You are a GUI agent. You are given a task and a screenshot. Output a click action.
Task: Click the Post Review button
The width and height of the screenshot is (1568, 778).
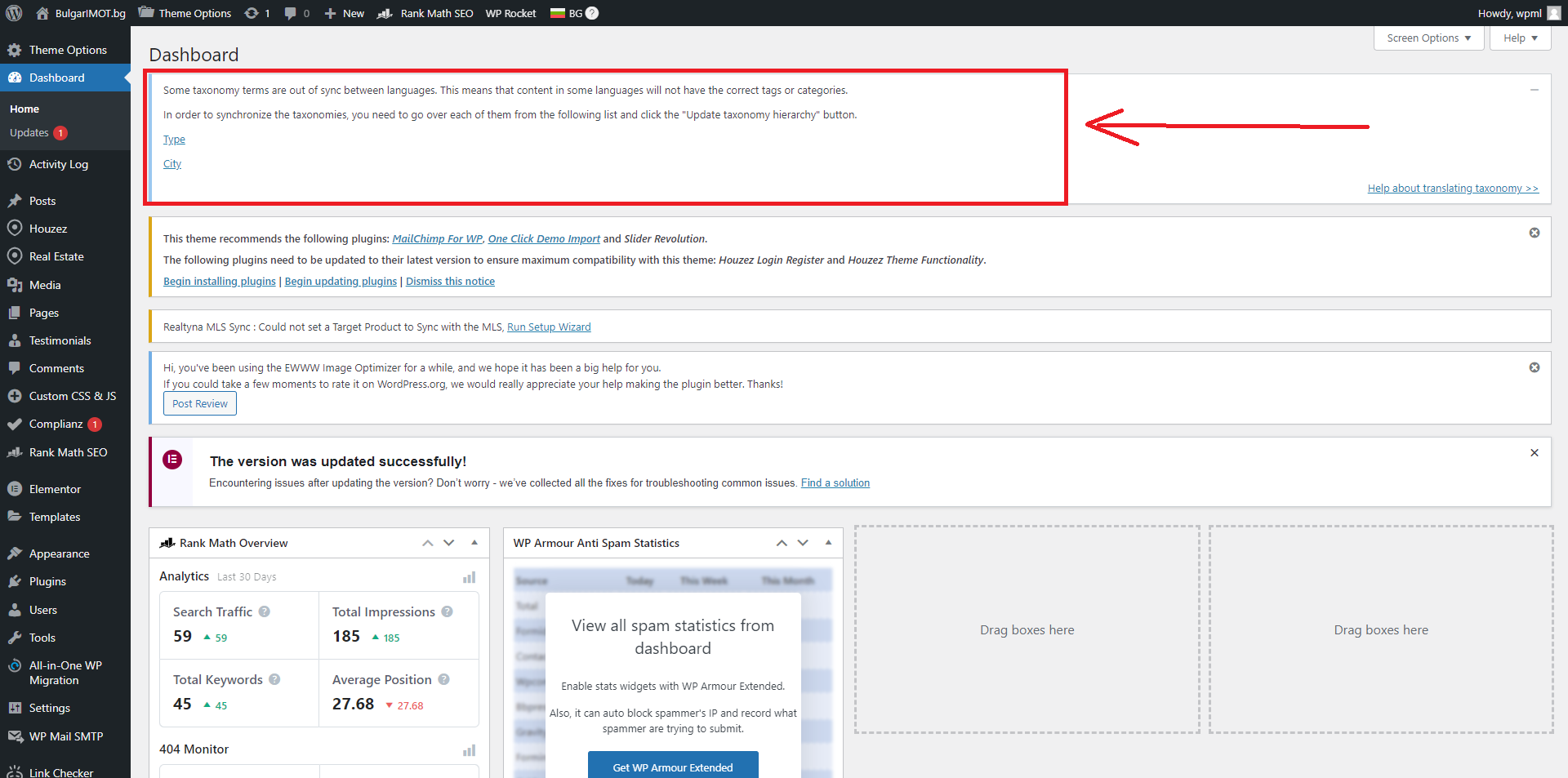[x=200, y=403]
